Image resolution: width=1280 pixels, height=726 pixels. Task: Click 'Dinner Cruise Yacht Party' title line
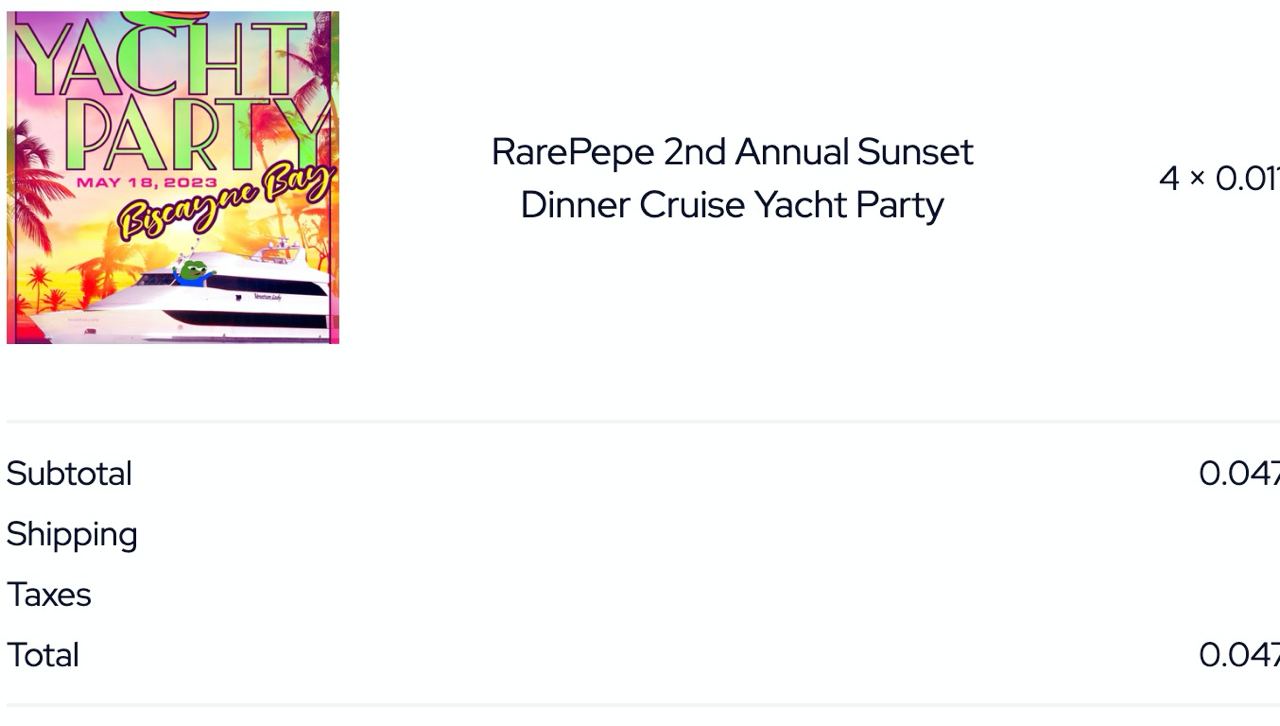pyautogui.click(x=732, y=205)
